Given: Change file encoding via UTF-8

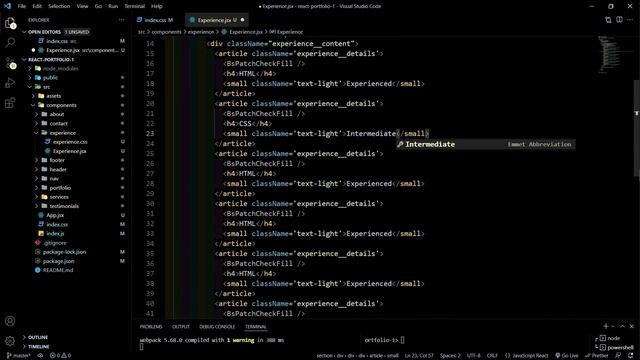Looking at the screenshot, I should [x=473, y=356].
